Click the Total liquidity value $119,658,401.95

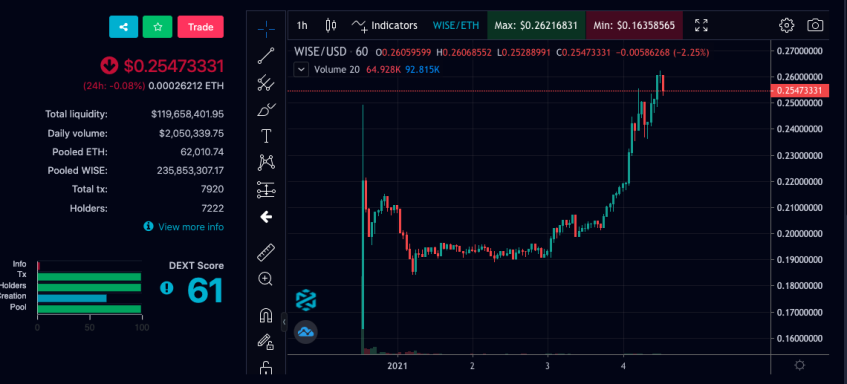click(x=187, y=114)
